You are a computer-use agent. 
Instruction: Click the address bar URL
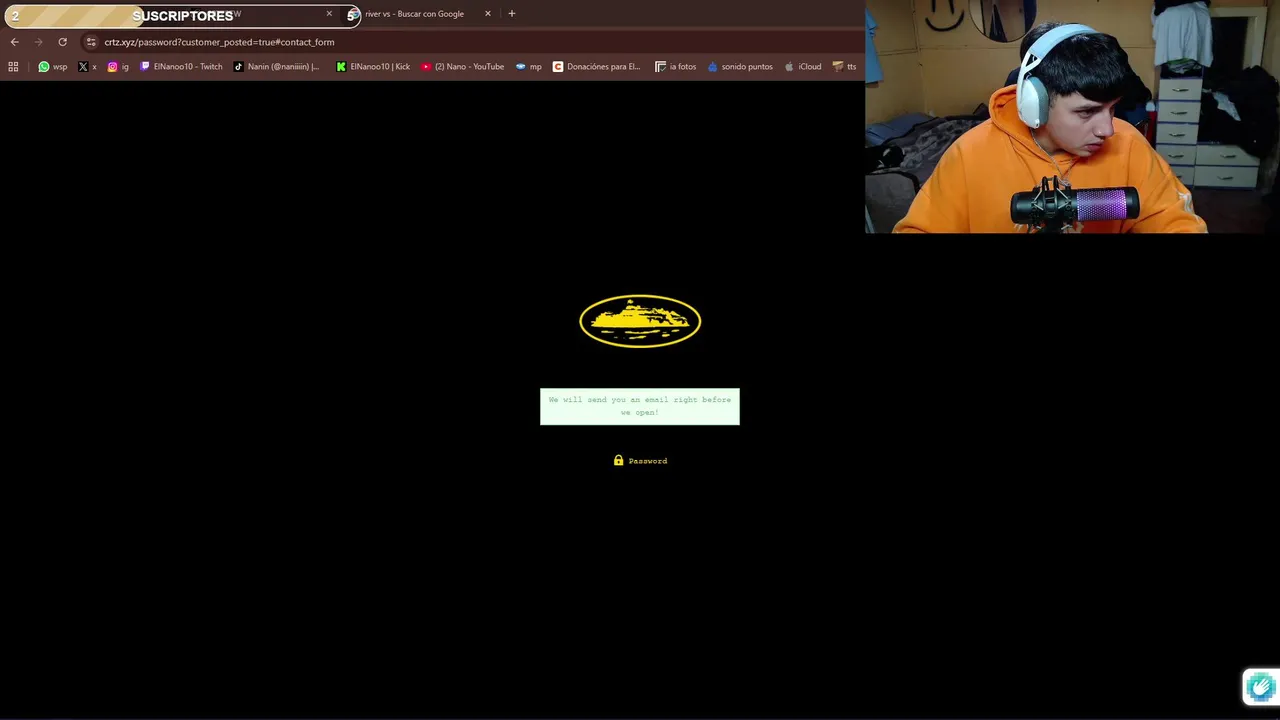pyautogui.click(x=219, y=42)
